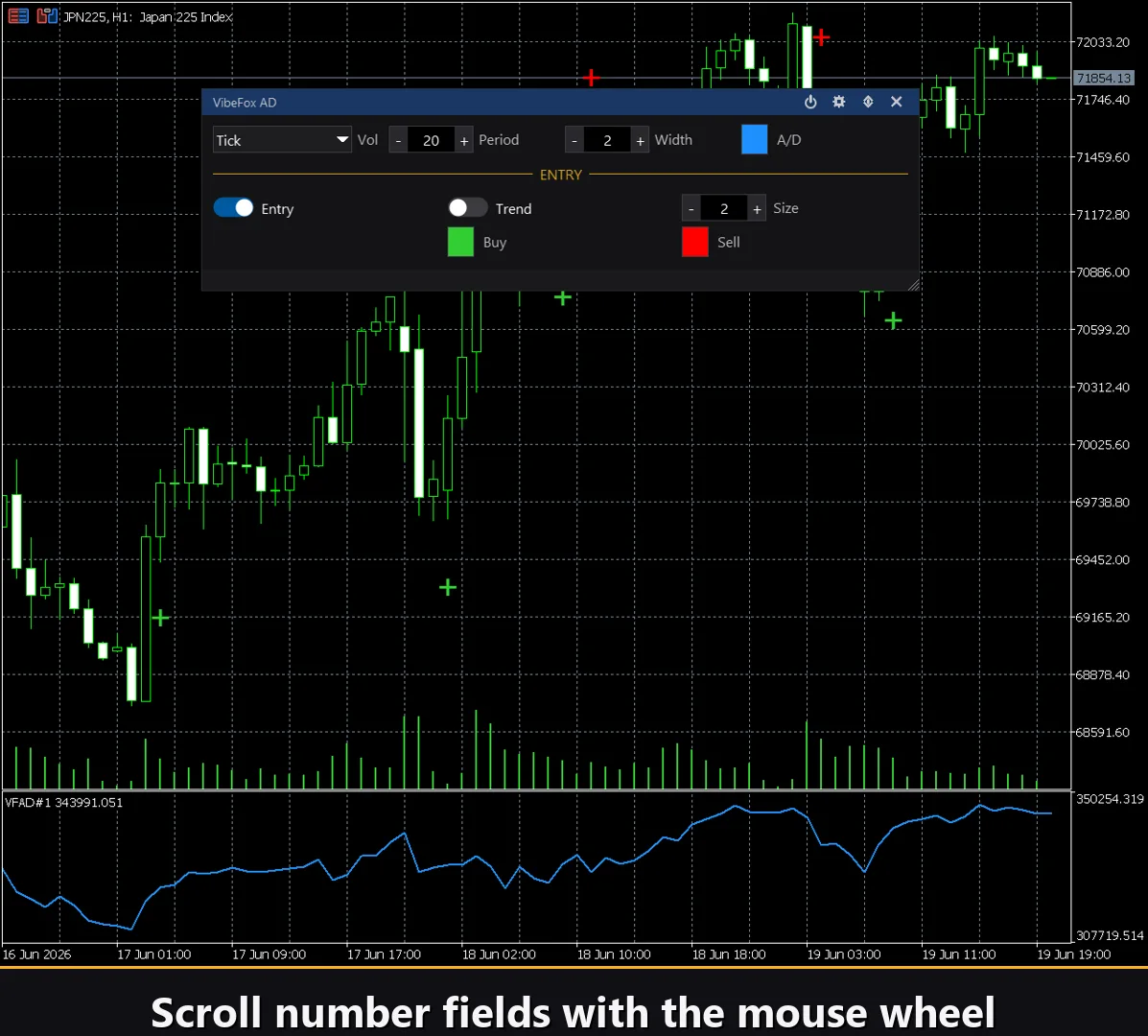The height and width of the screenshot is (1036, 1148).
Task: Click the 19 Jun 19:00 time label
Action: (x=1074, y=954)
